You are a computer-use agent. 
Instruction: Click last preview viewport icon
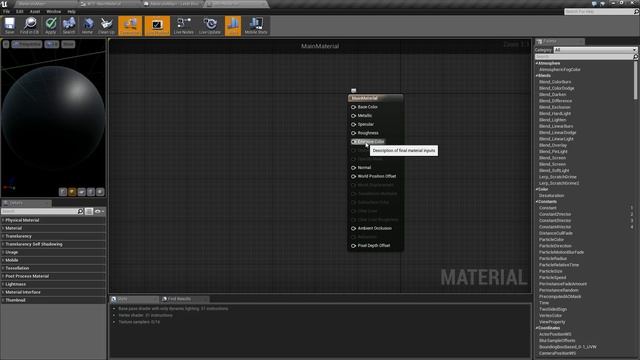click(x=100, y=192)
